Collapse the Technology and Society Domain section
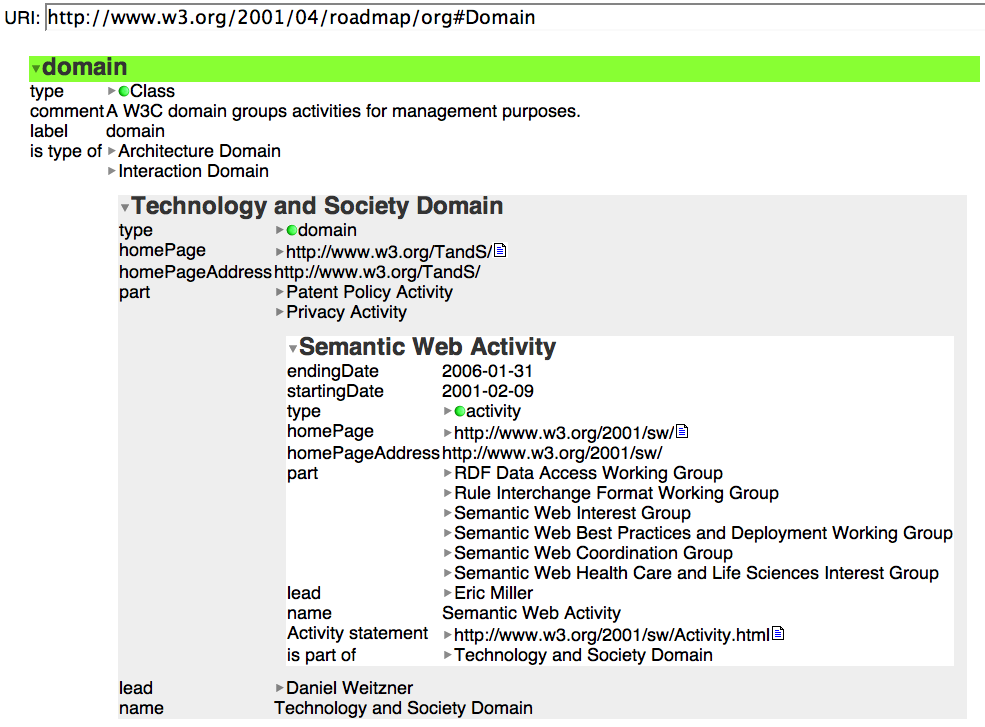This screenshot has width=985, height=727. 124,208
